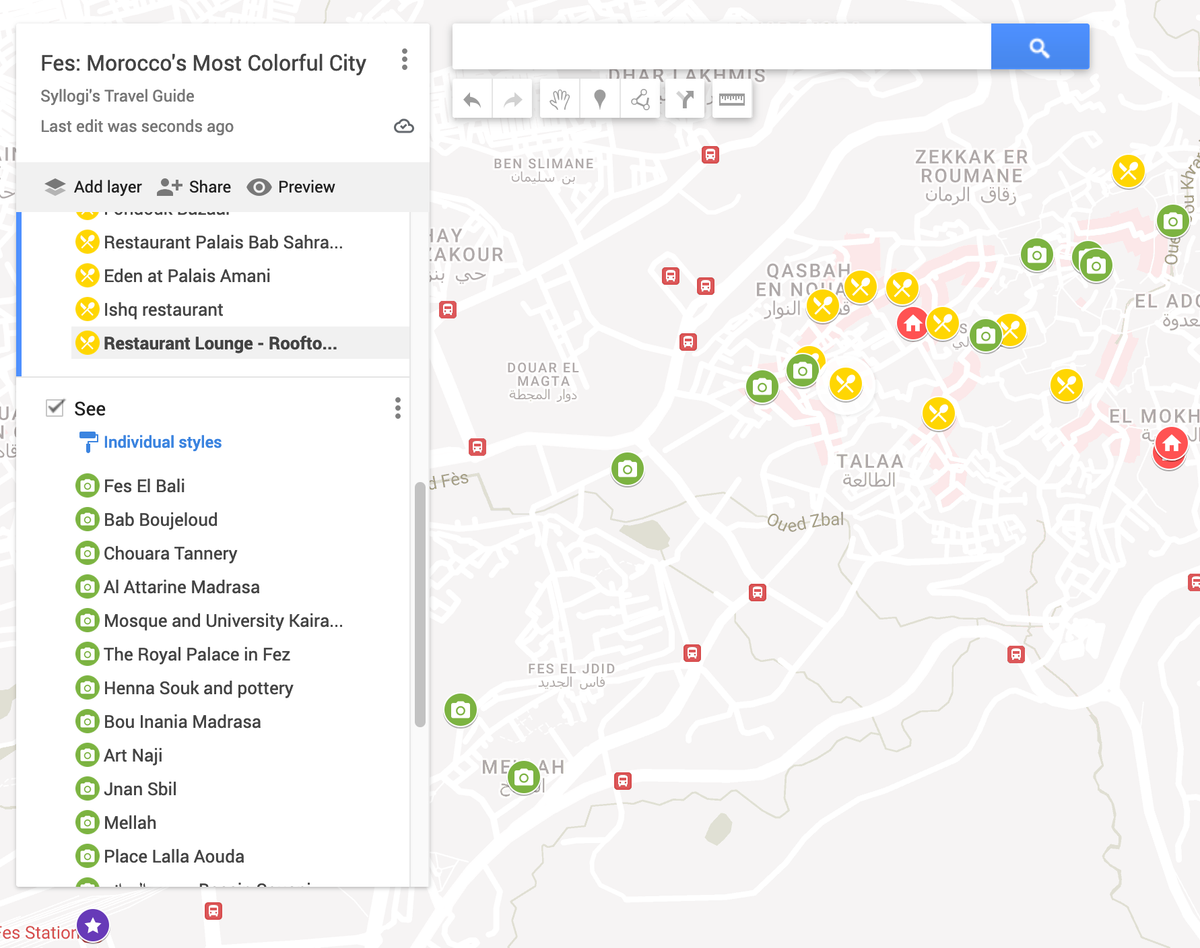Open Preview mode
Viewport: 1200px width, 948px height.
pos(290,186)
